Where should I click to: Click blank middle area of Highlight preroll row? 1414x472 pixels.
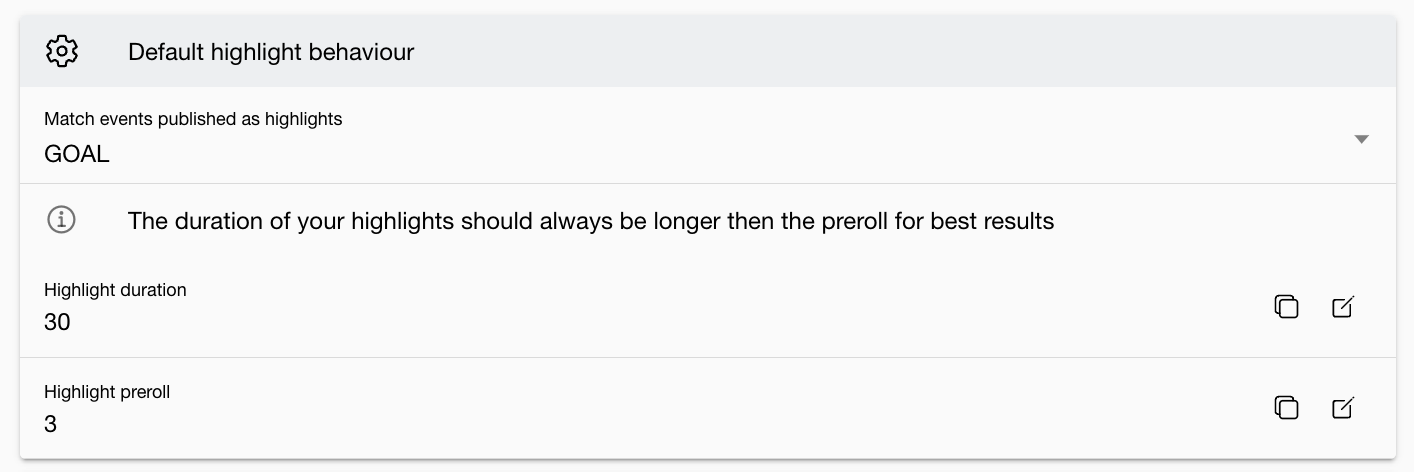tap(700, 408)
